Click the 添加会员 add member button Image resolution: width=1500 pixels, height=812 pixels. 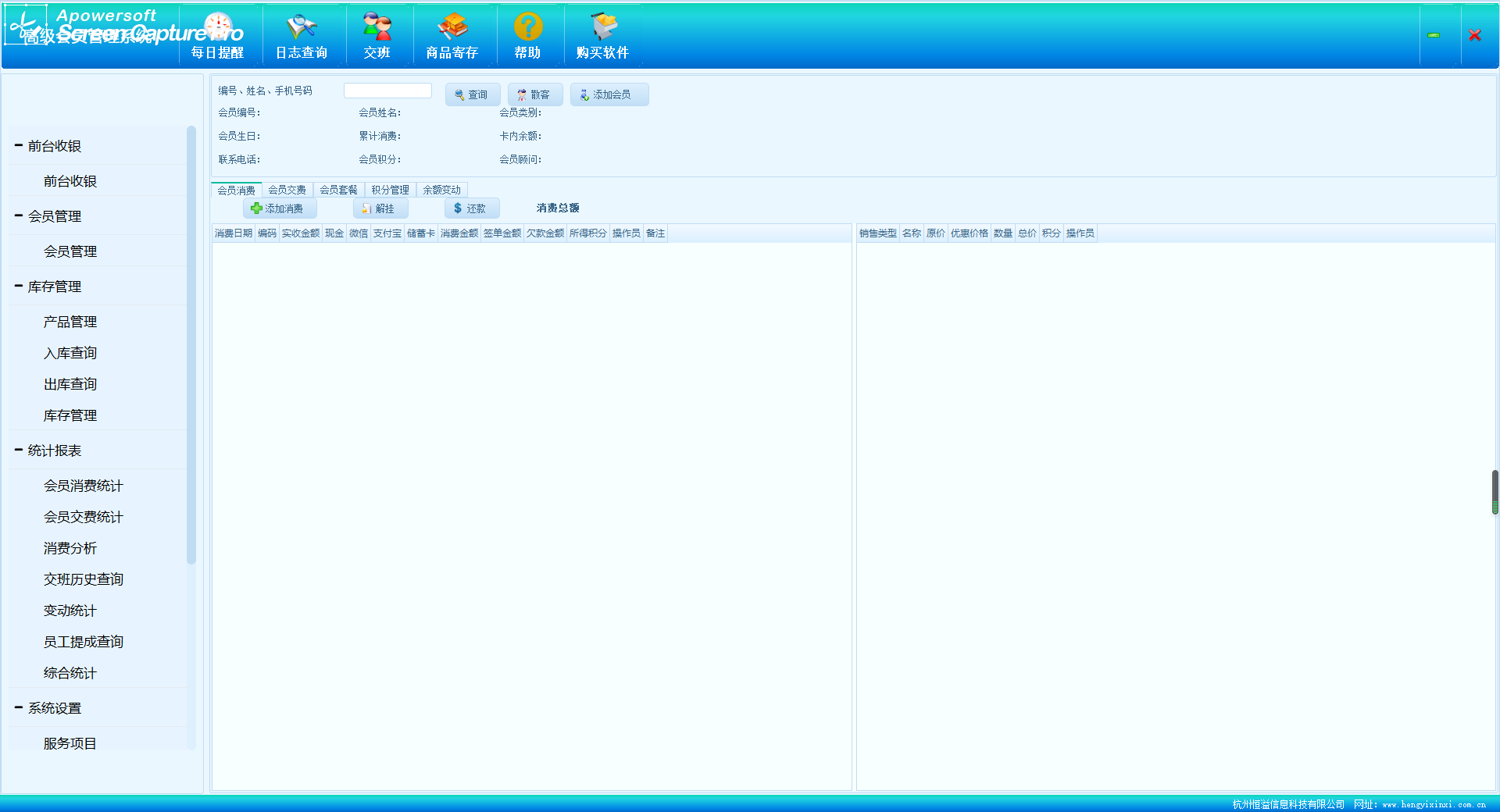[609, 94]
